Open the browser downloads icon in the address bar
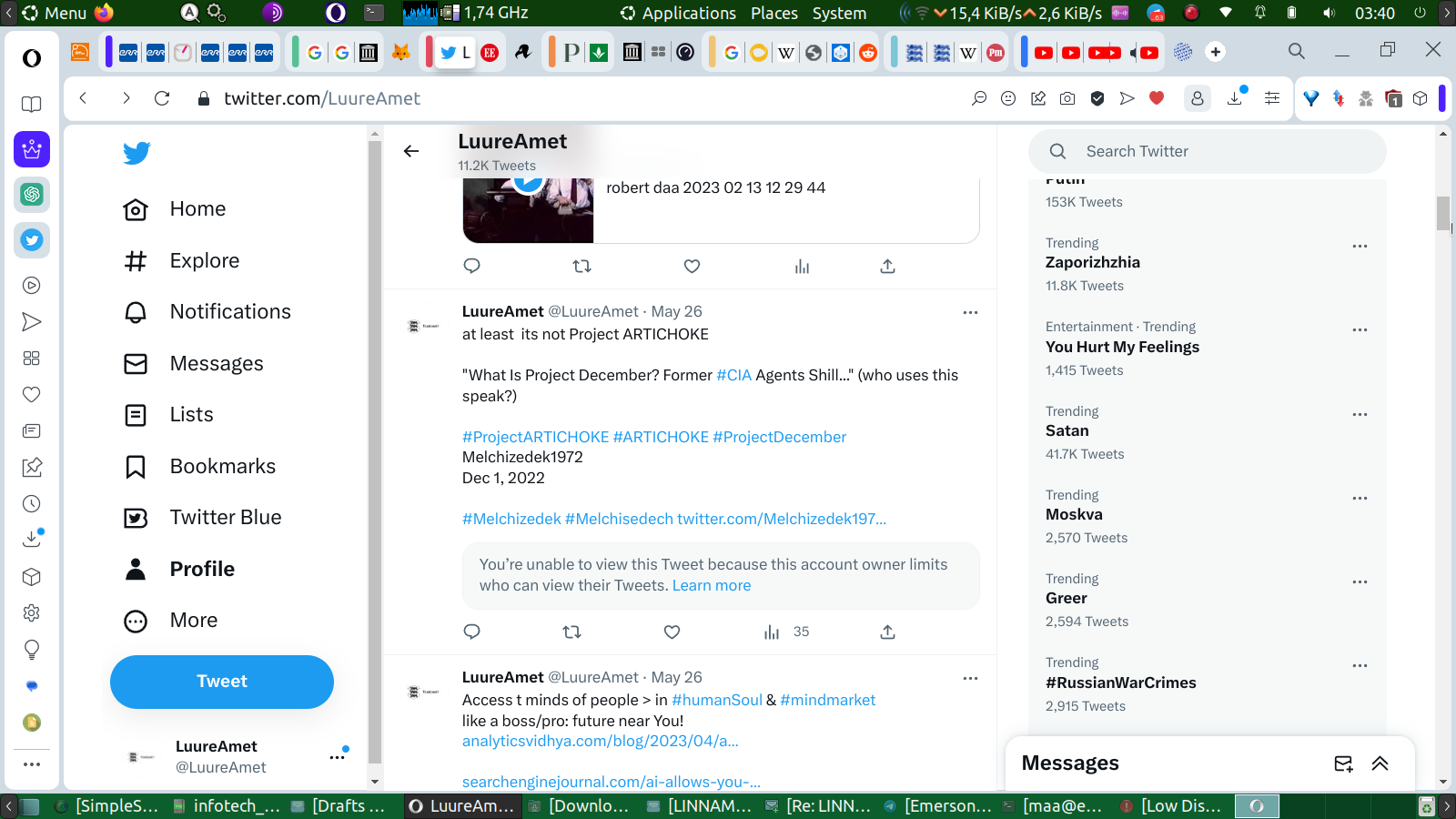This screenshot has height=819, width=1456. [x=1235, y=98]
